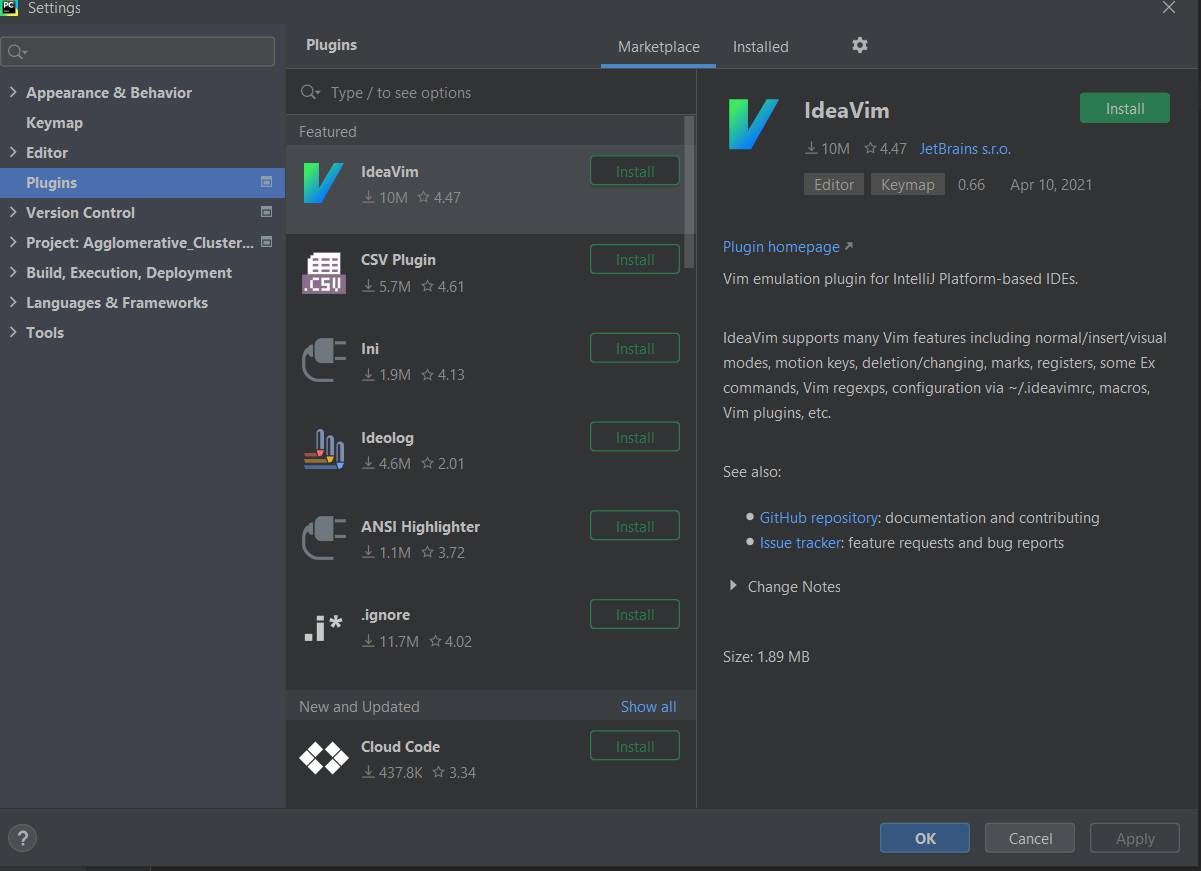The height and width of the screenshot is (871, 1201).
Task: Click the Ideolog plugin icon
Action: (323, 450)
